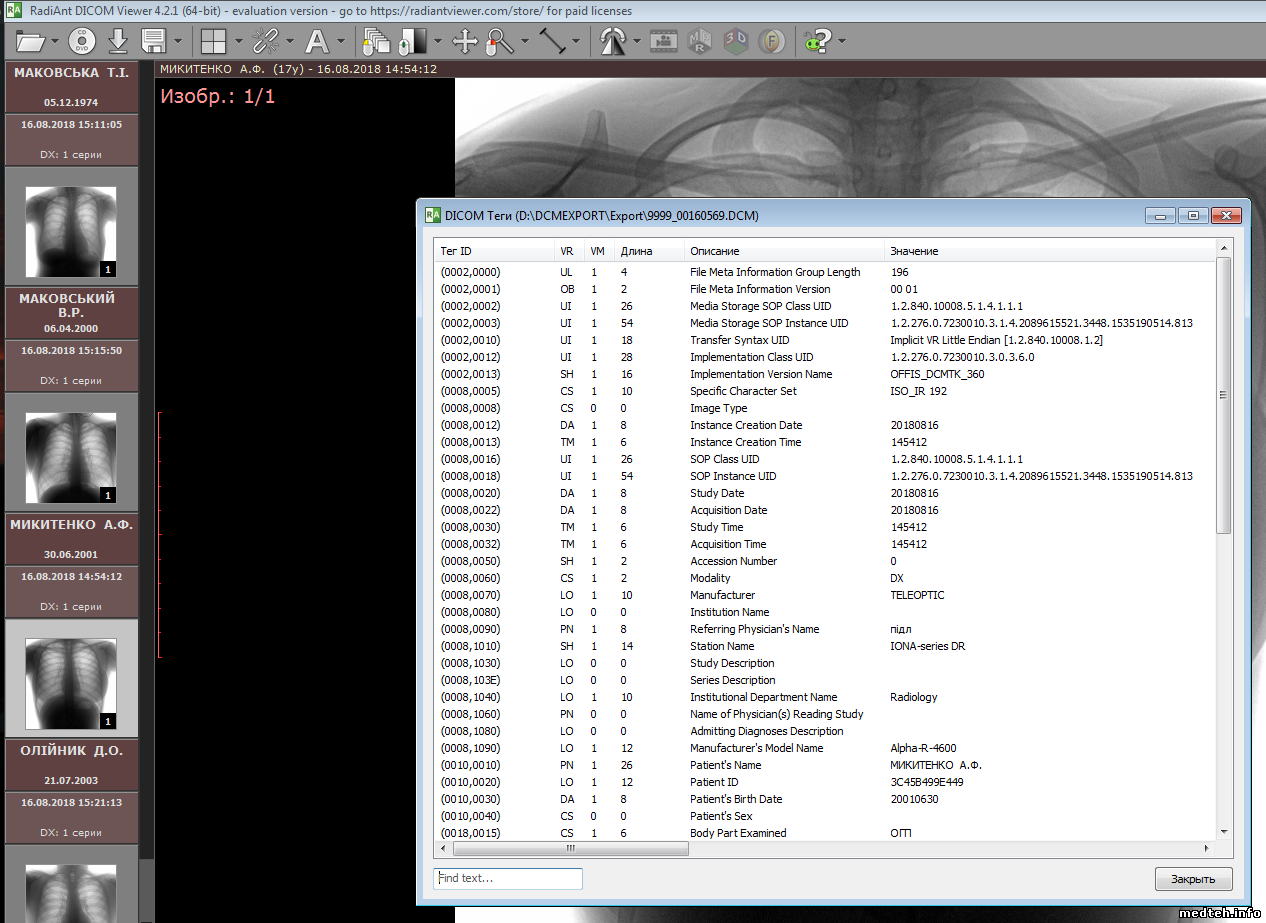This screenshot has width=1266, height=923.
Task: Expand the help icon dropdown arrow
Action: coord(842,41)
